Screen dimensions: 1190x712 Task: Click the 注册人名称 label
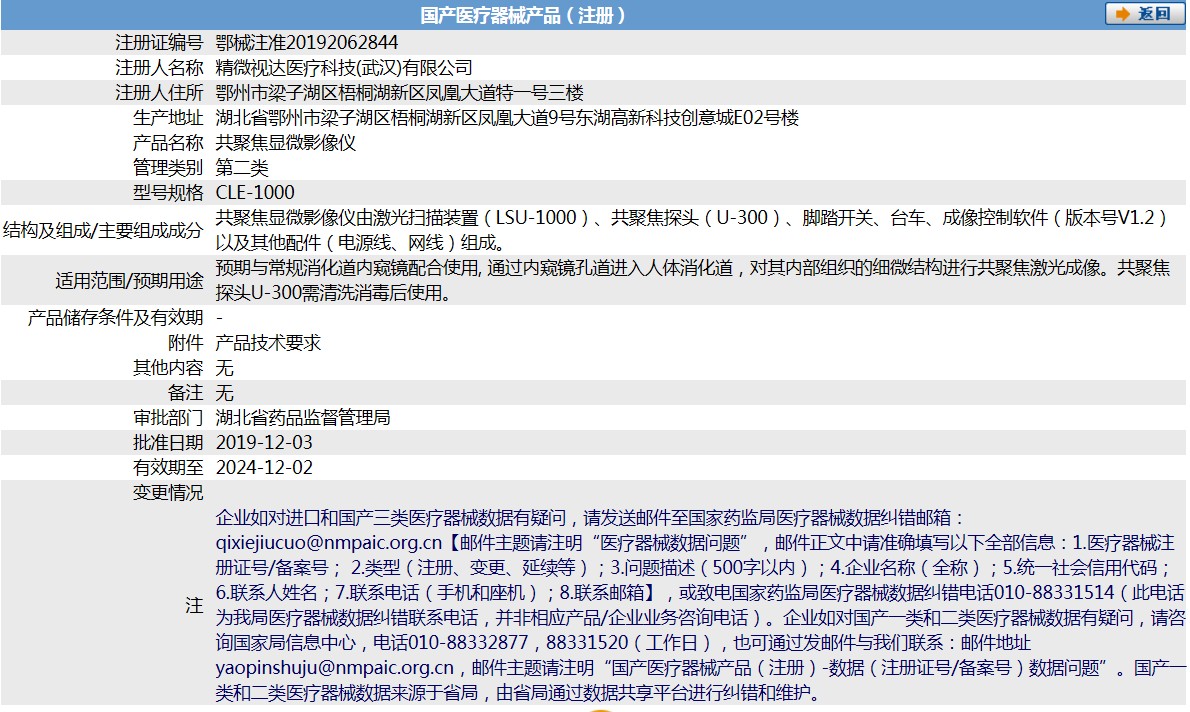coord(159,68)
